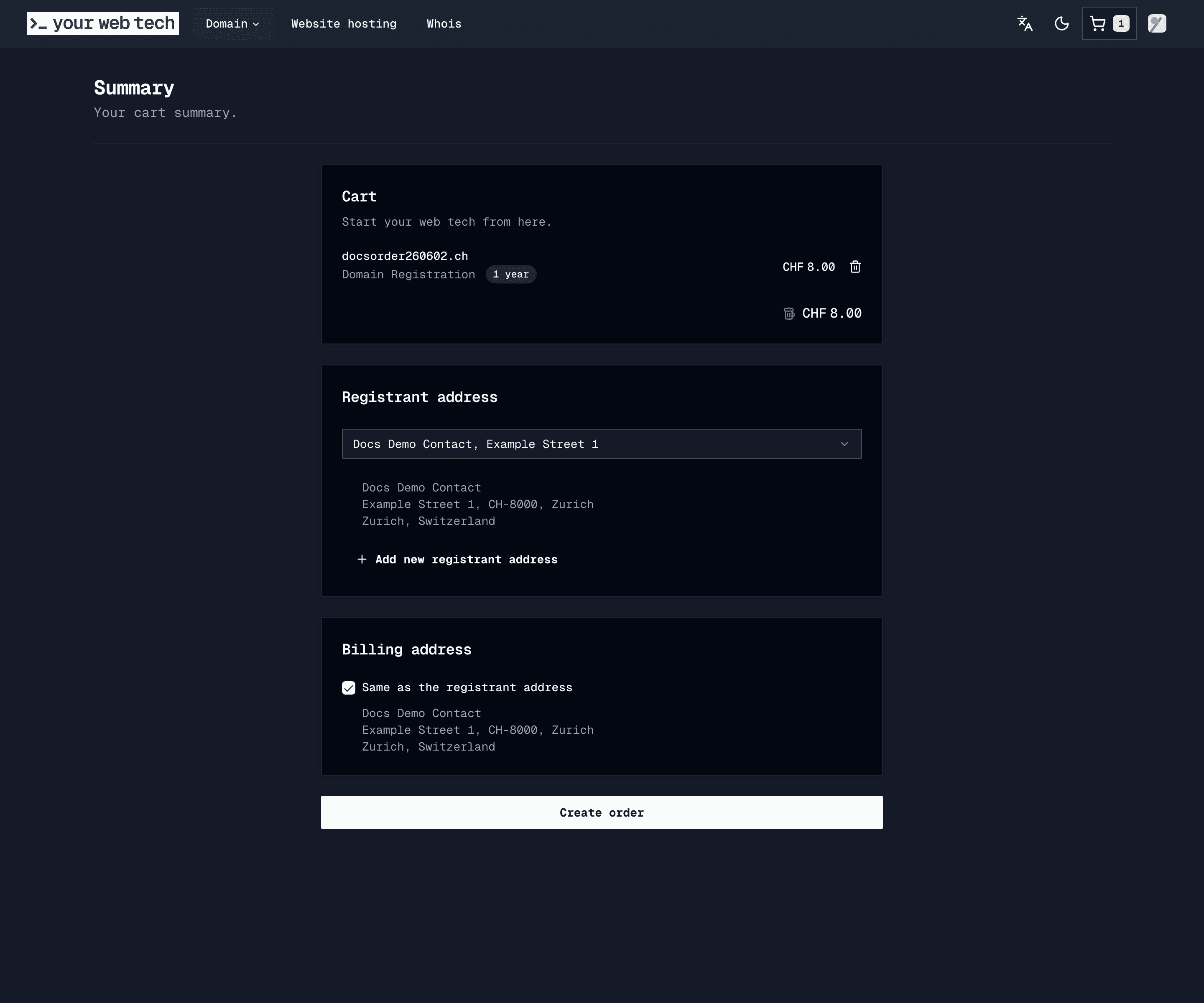Click the Domain Registration label

[408, 275]
